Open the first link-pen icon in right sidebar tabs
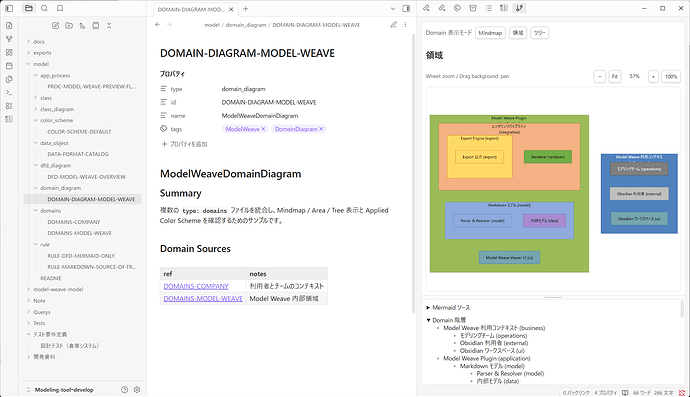The width and height of the screenshot is (690, 397). point(426,8)
